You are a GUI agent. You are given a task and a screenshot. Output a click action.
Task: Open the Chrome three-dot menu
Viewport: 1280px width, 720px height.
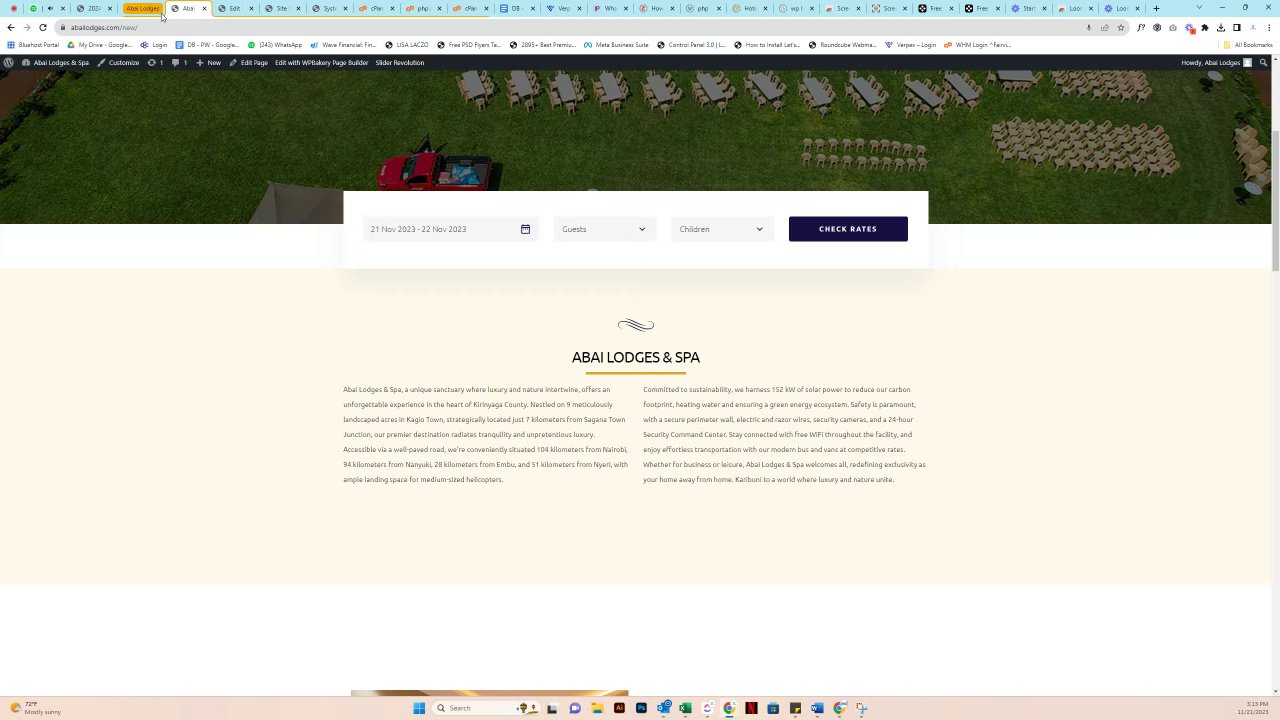(1268, 27)
